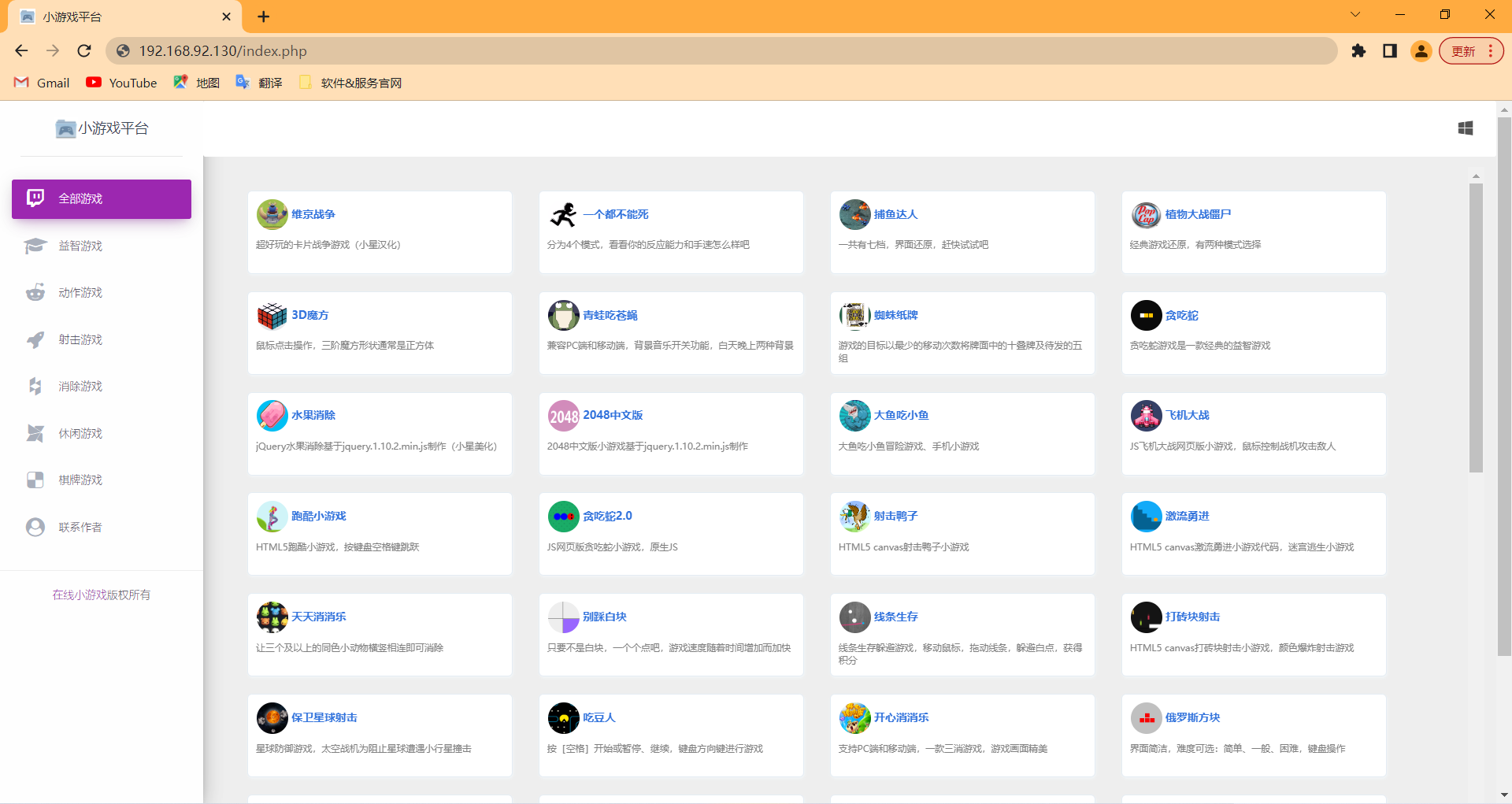Open the 棋牌游戏 category
Screen dimensions: 1512x804
click(102, 480)
